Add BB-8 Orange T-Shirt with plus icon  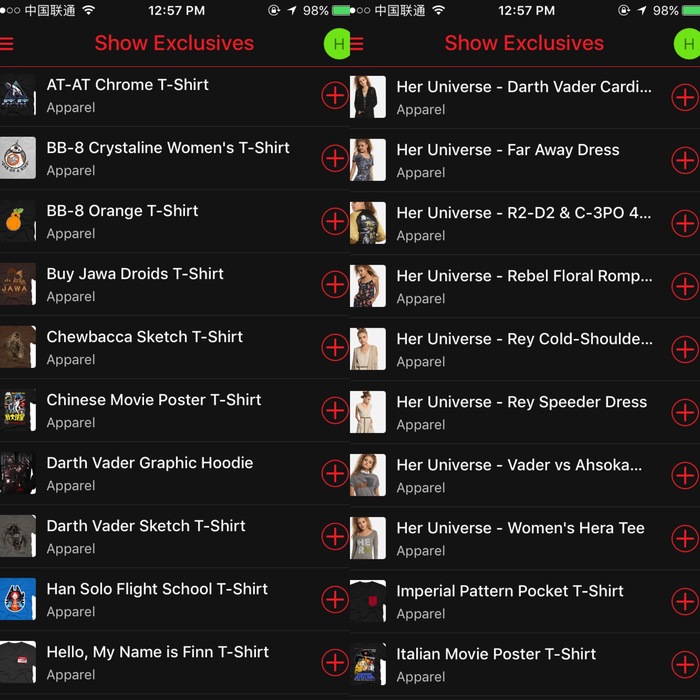(335, 221)
